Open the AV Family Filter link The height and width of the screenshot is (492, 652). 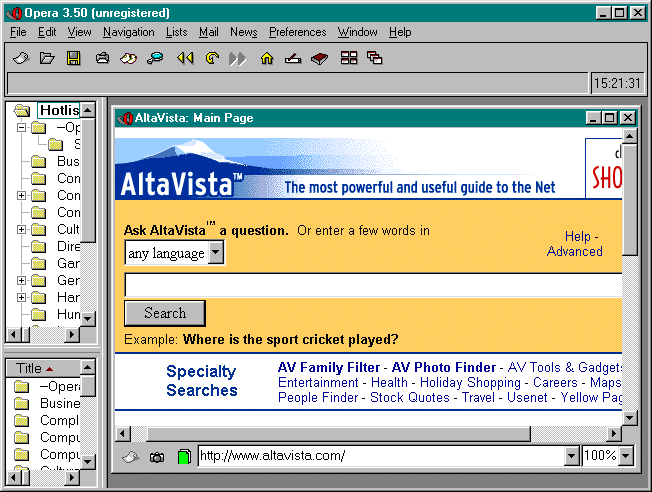click(x=328, y=367)
